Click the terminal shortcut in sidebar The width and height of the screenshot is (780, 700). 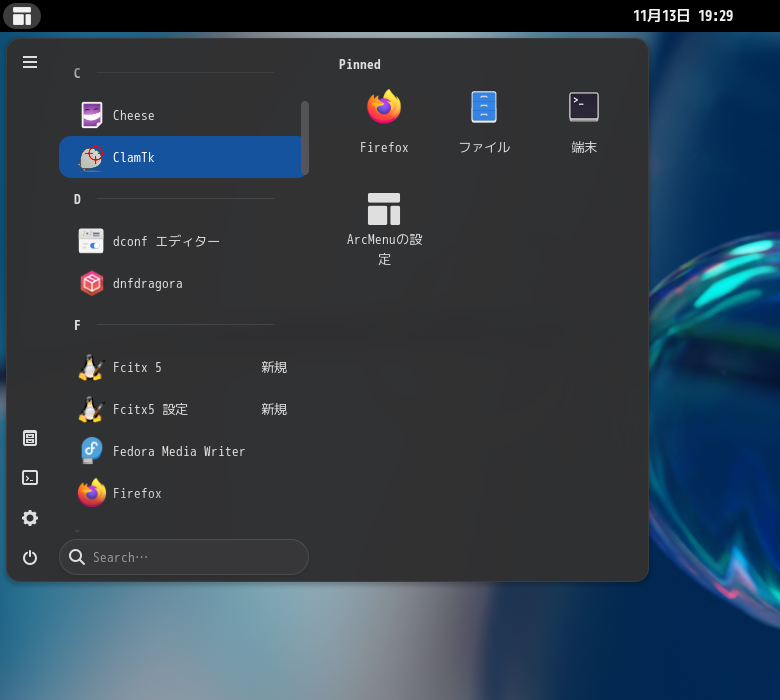coord(30,478)
